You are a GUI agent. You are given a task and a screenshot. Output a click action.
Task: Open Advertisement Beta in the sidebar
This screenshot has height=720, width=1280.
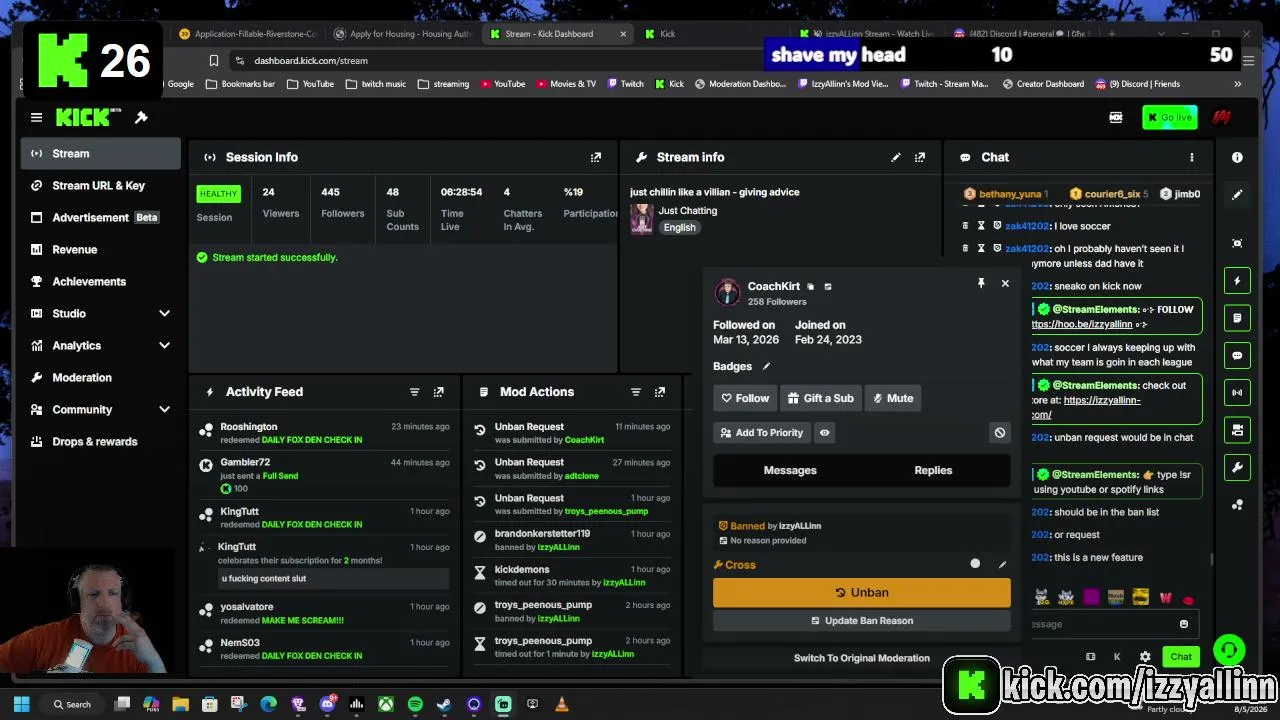click(100, 218)
